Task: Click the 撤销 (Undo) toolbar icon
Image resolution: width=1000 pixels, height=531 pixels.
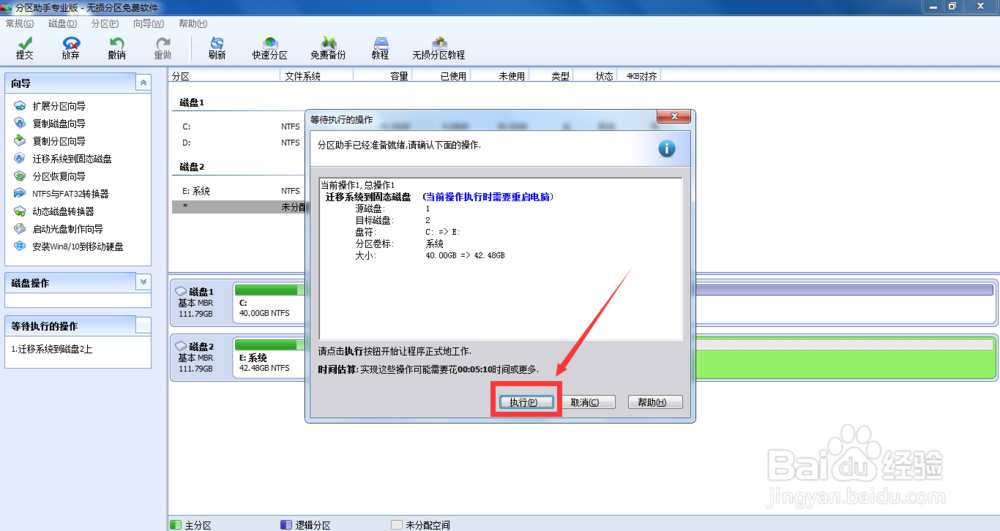Action: point(117,48)
